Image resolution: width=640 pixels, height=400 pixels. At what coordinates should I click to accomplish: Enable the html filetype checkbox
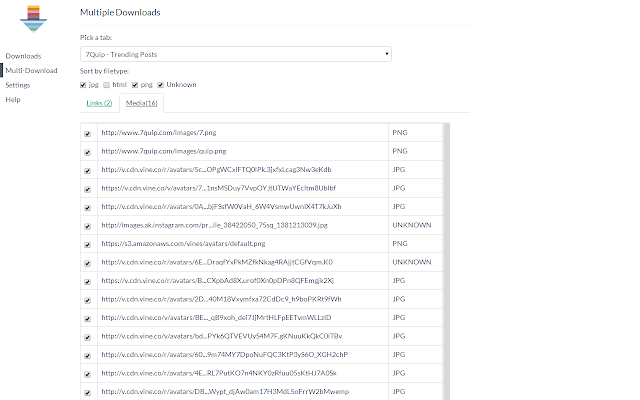coord(107,85)
